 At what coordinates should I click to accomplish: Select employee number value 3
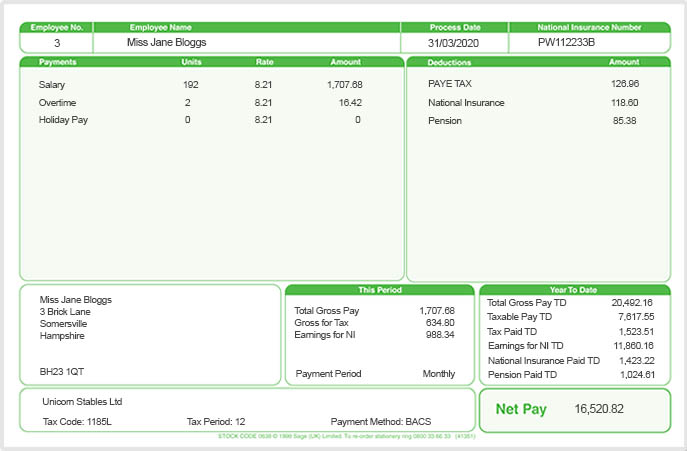[57, 43]
